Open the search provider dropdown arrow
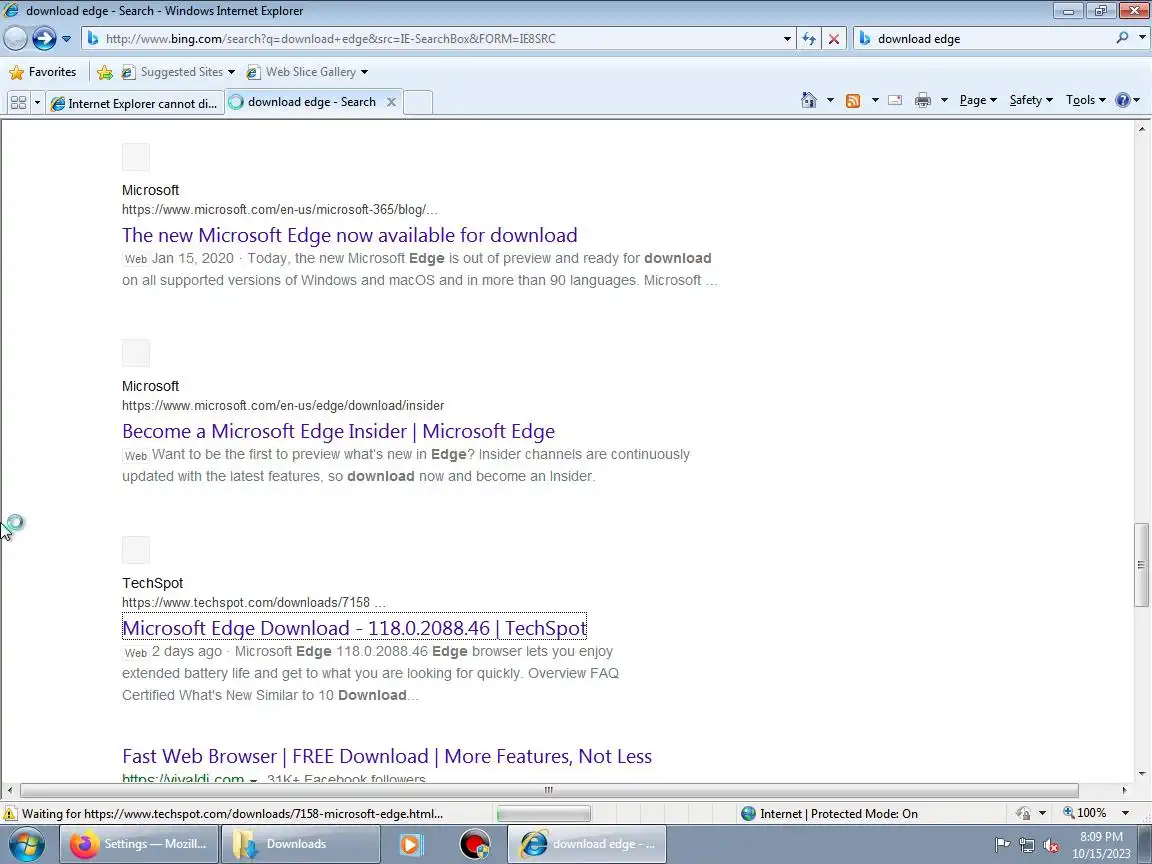This screenshot has height=864, width=1152. [1142, 37]
